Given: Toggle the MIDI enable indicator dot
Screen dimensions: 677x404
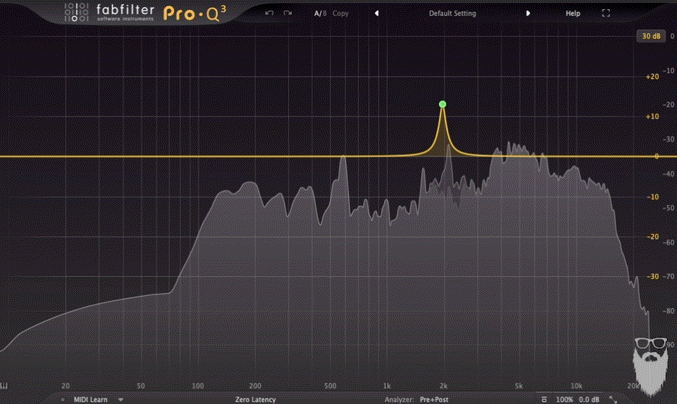Looking at the screenshot, I should click(x=63, y=400).
